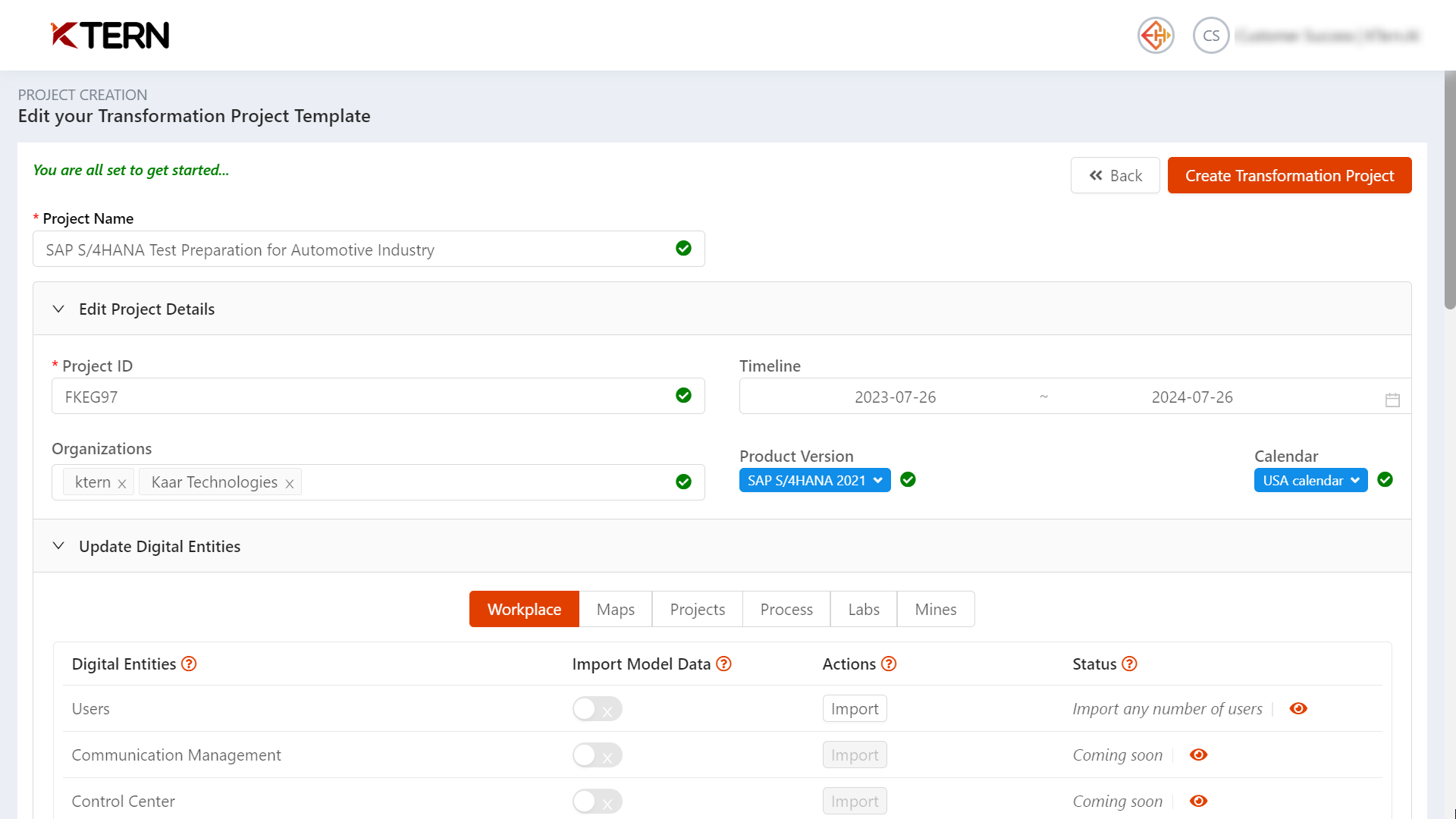Select the Workplace tab
Viewport: 1456px width, 819px height.
pos(524,609)
